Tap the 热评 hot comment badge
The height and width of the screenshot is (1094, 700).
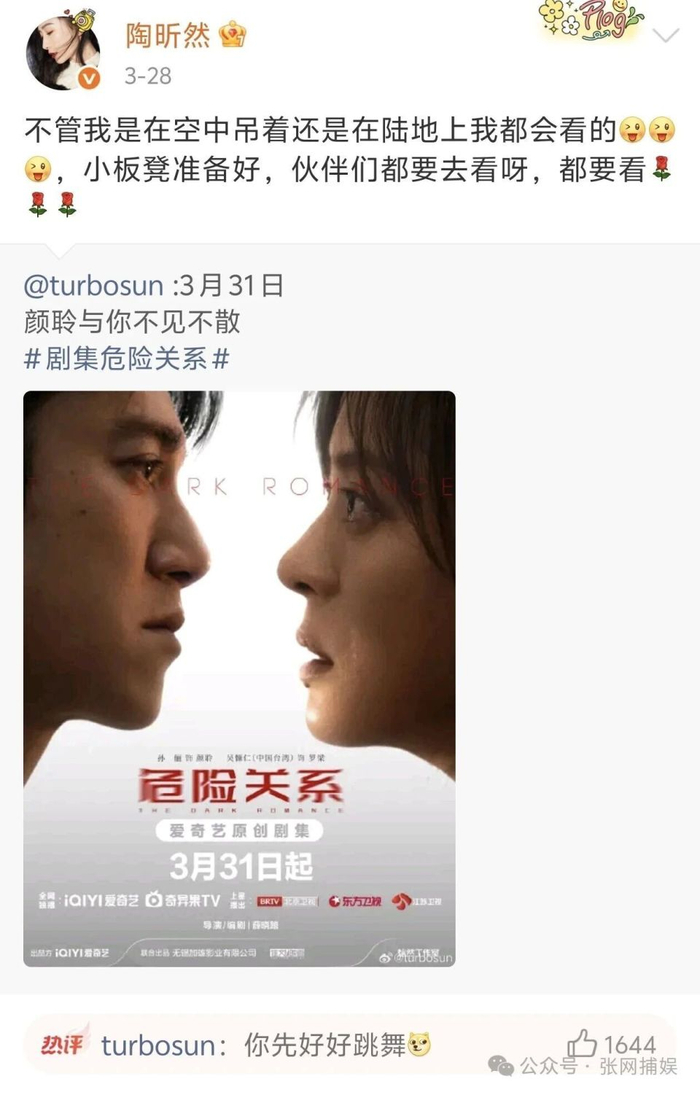pos(64,1042)
